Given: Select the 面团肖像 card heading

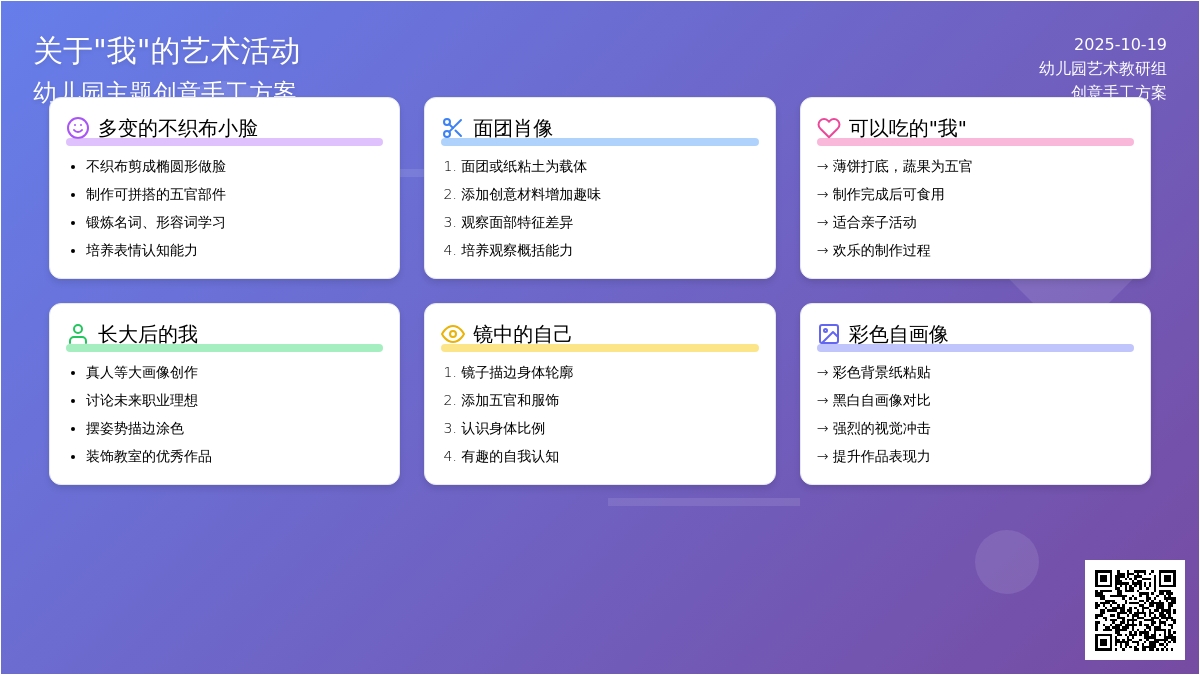Looking at the screenshot, I should click(x=513, y=128).
